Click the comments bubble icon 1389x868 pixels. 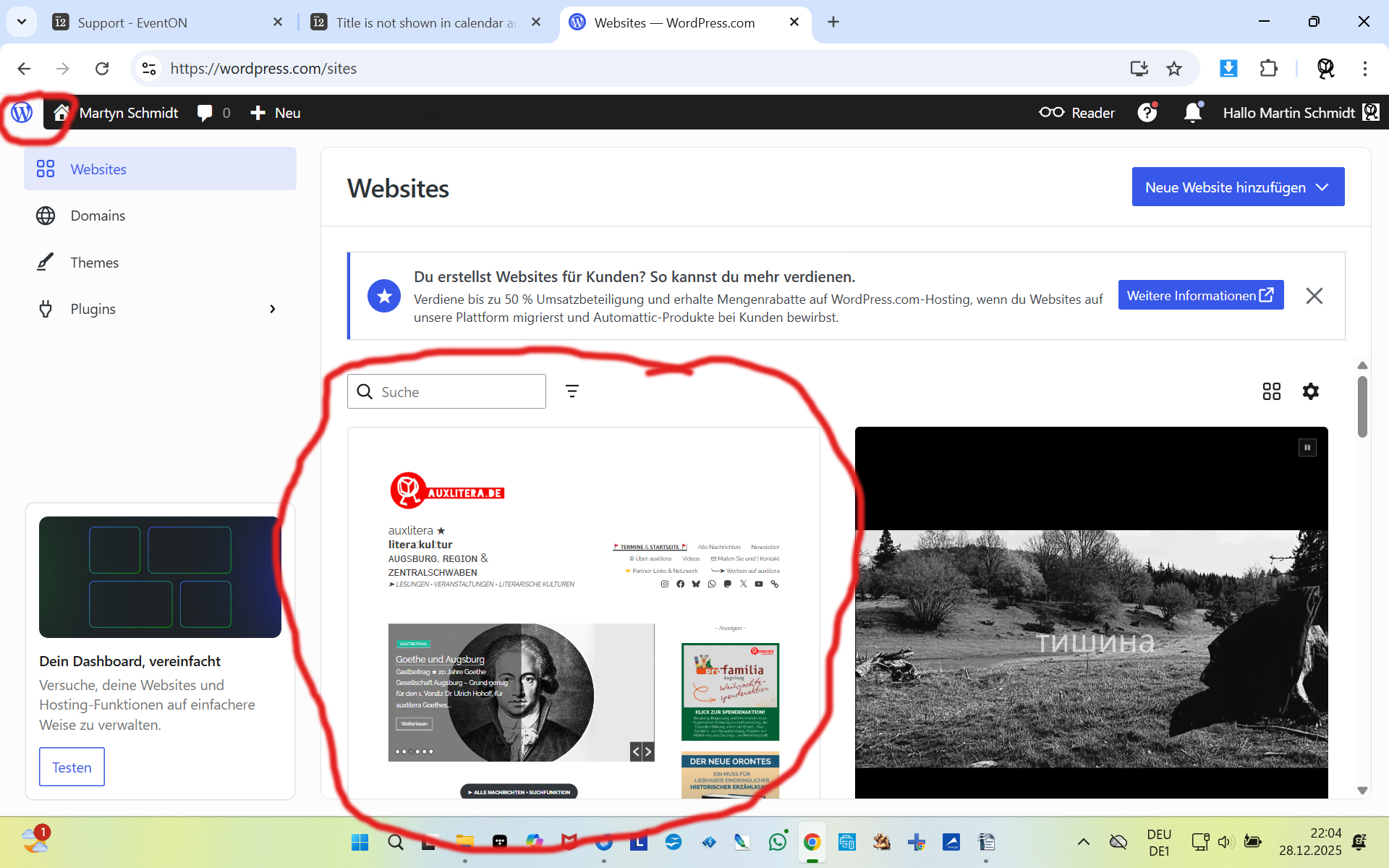205,113
